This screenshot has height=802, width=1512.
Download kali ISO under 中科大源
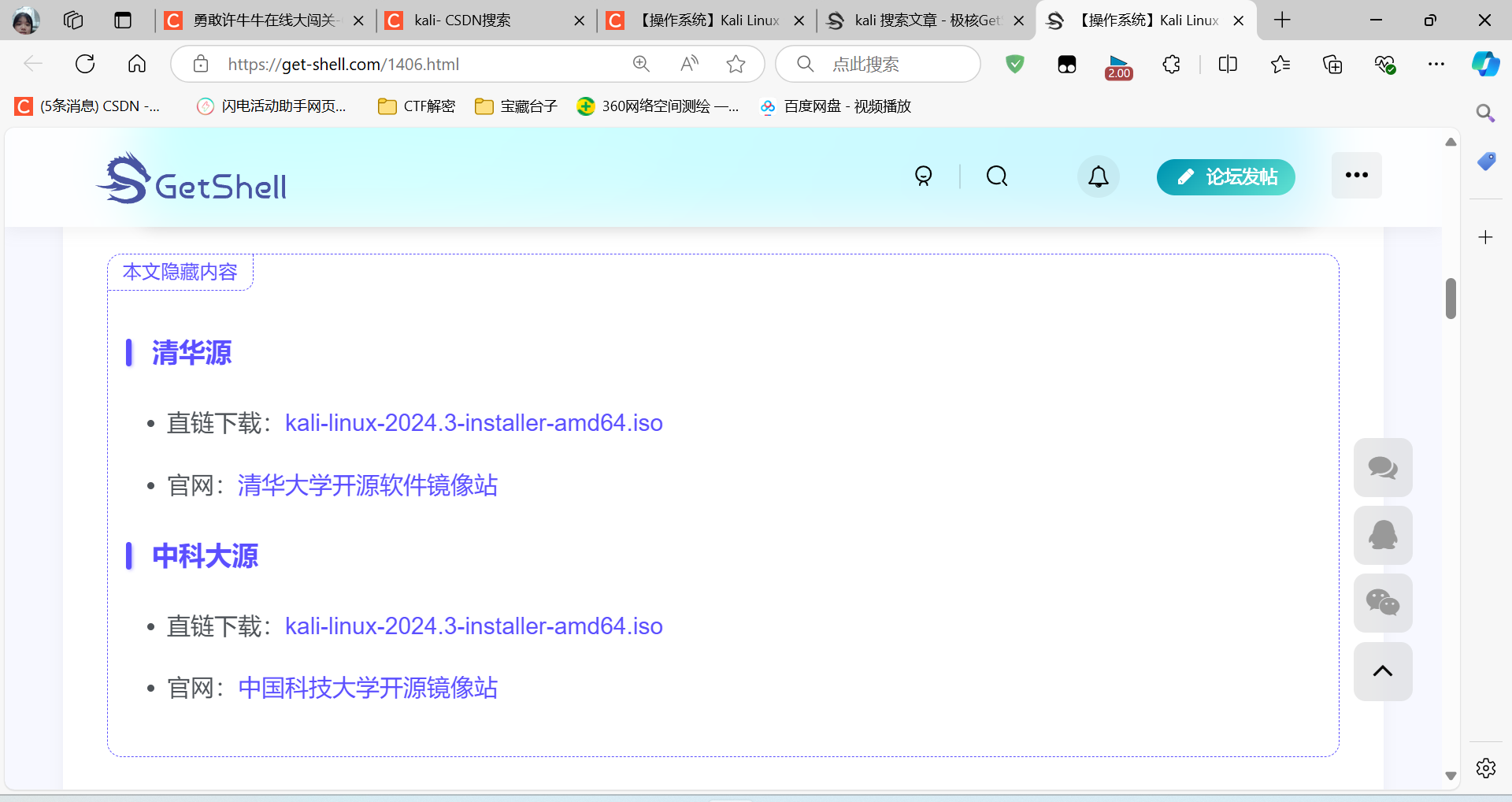tap(474, 626)
